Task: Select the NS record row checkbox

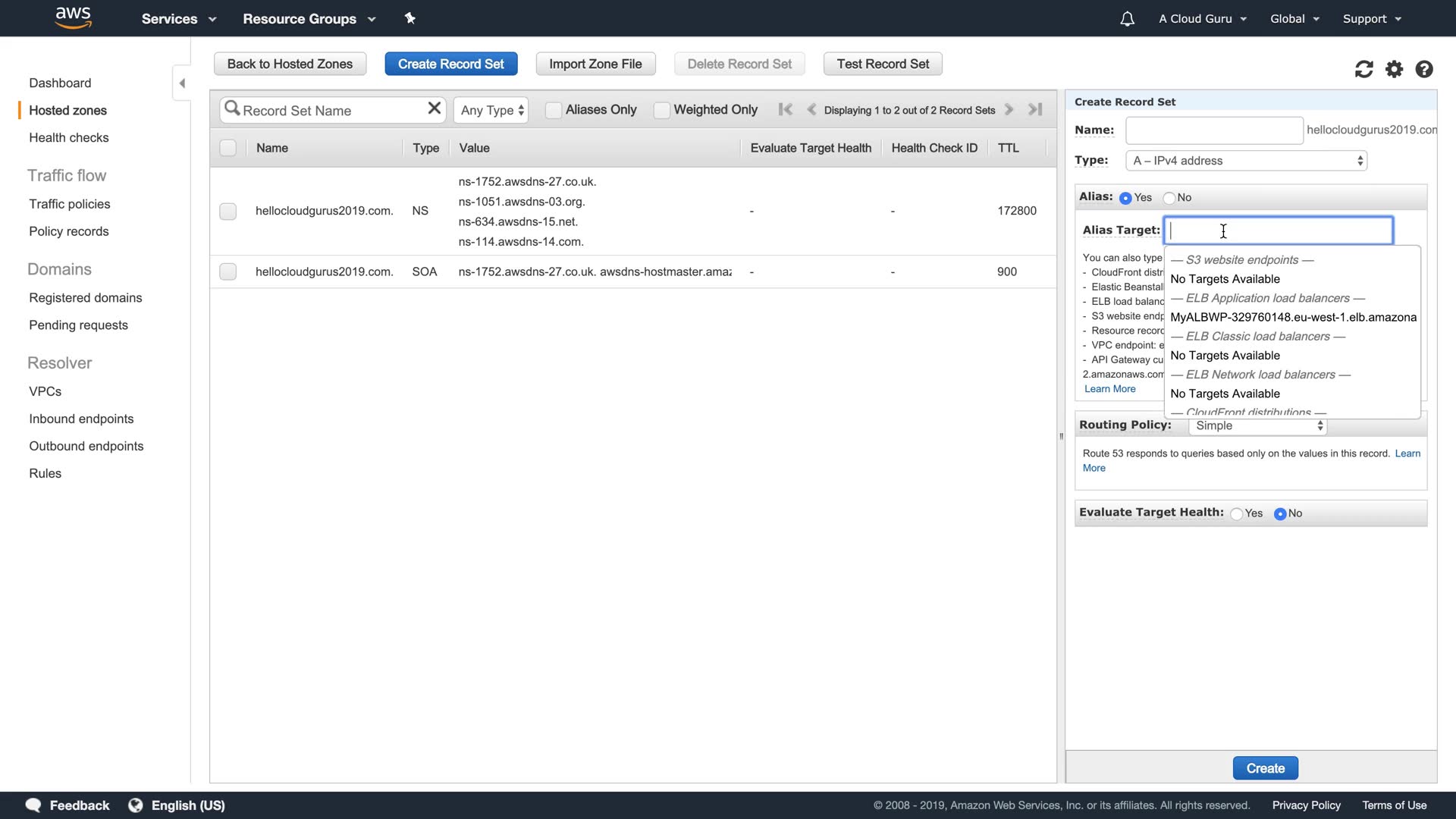Action: tap(227, 211)
